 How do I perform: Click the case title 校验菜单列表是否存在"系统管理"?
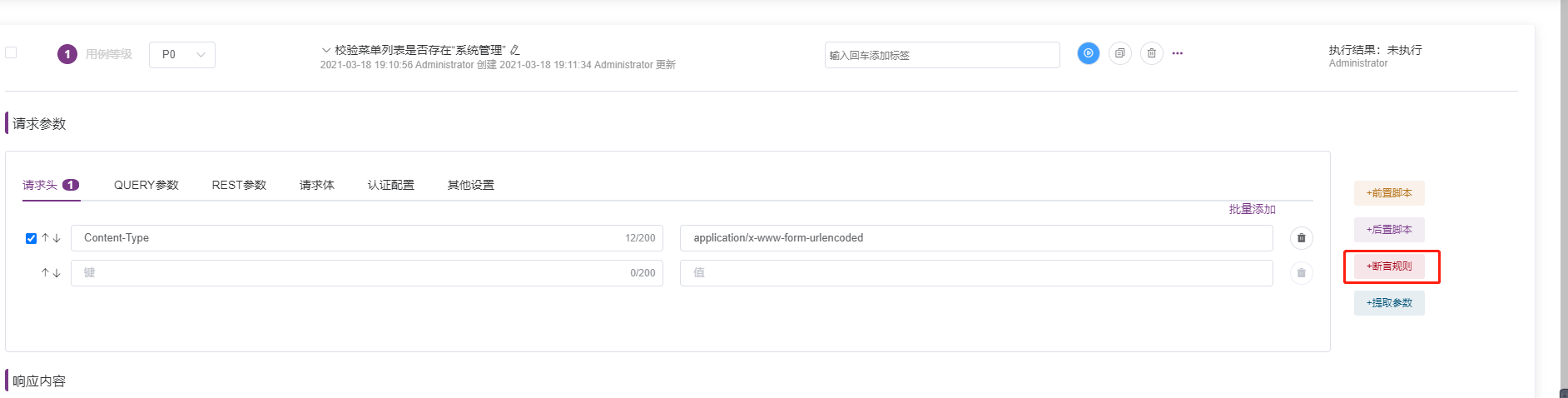coord(420,50)
